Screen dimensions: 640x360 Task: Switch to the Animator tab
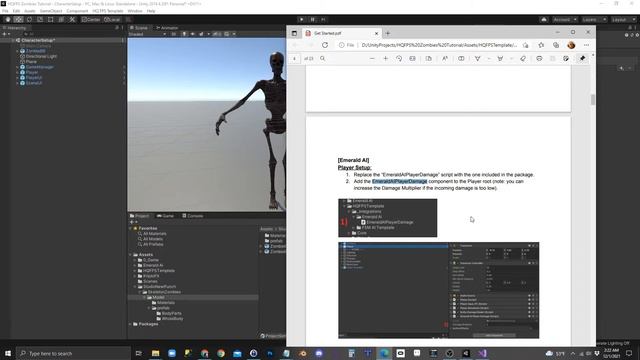tap(167, 28)
